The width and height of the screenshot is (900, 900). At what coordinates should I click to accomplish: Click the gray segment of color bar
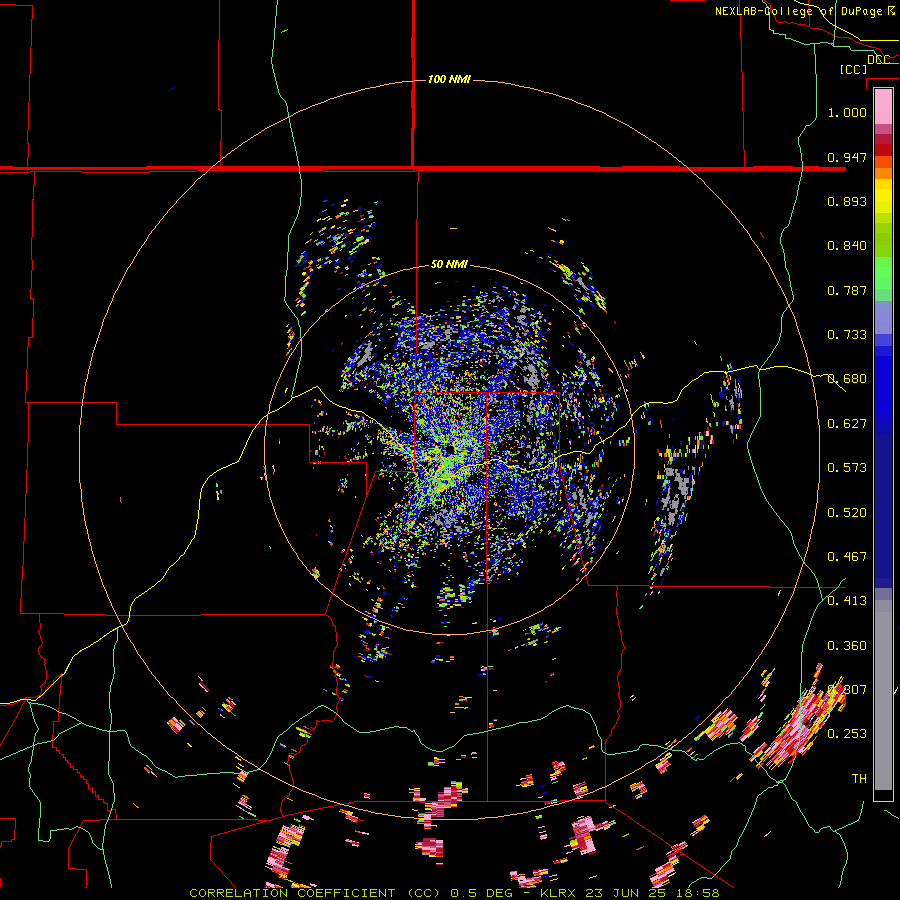883,695
